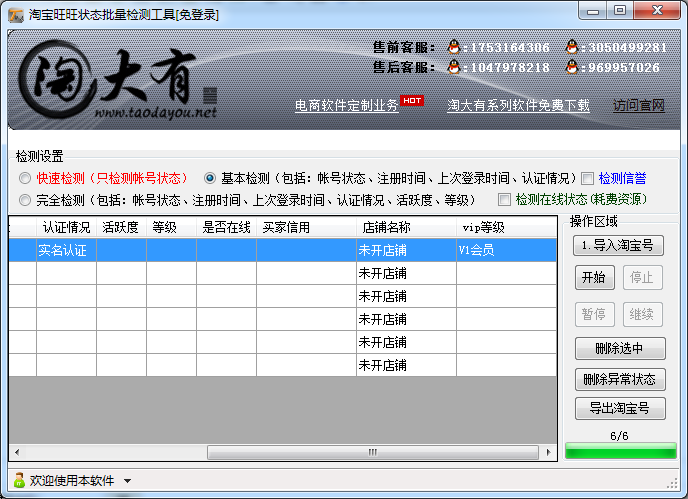
Task: Click the QQ penguin icon beside 1047978218
Action: pyautogui.click(x=454, y=67)
